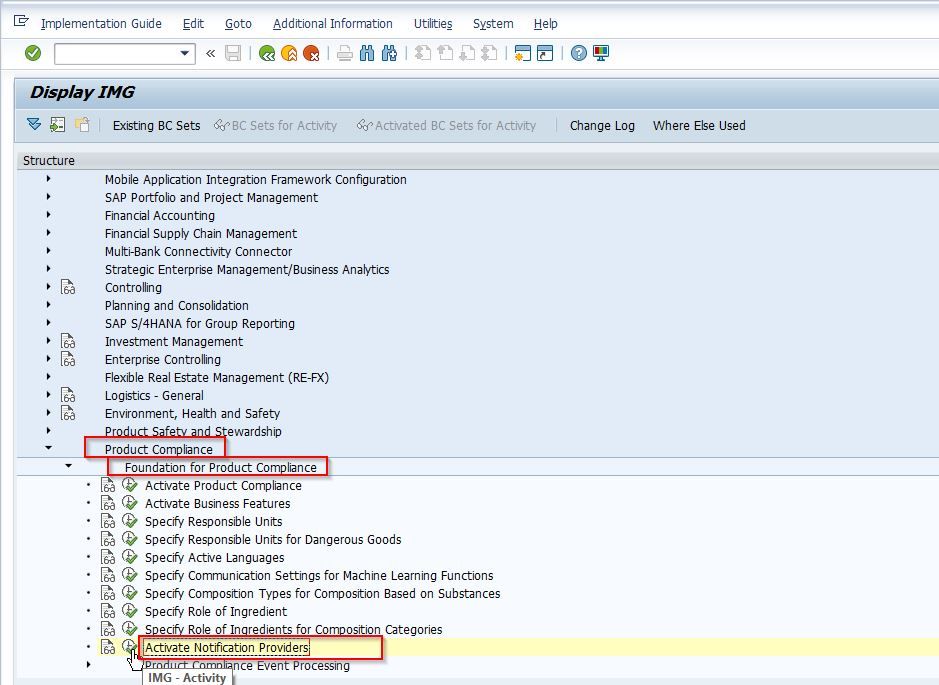Viewport: 939px width, 685px height.
Task: Click the Expand All blue arrows icon
Action: click(x=34, y=125)
